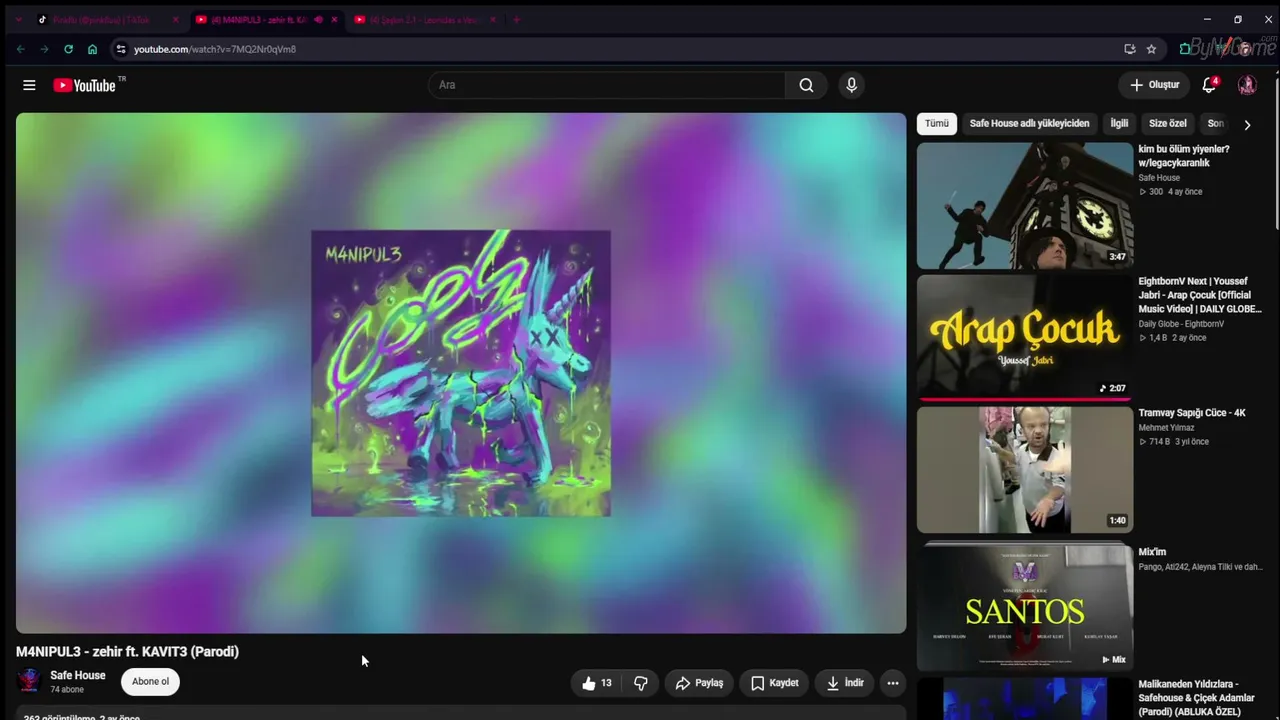Click the search magnifier button
The image size is (1280, 720).
coord(806,85)
